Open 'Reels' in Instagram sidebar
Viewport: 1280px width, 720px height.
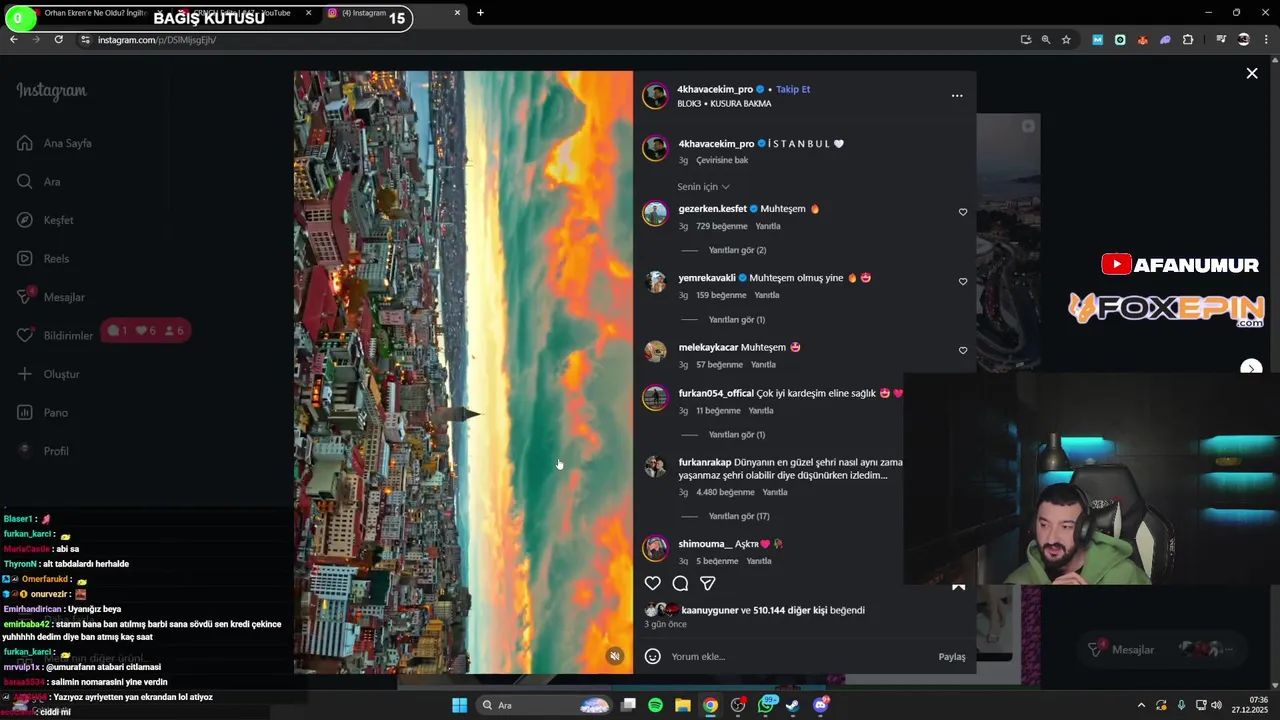click(44, 259)
